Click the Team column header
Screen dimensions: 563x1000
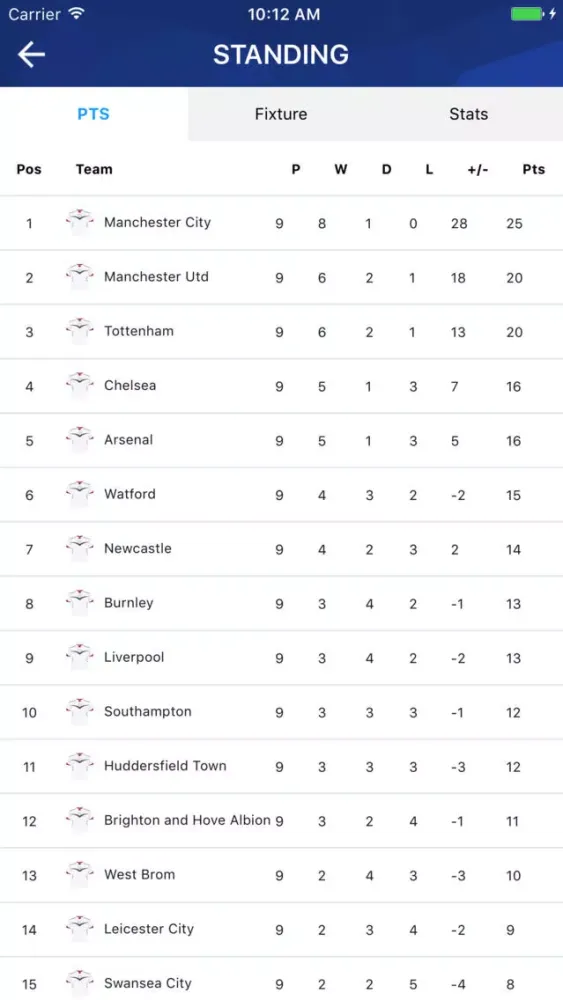(94, 169)
